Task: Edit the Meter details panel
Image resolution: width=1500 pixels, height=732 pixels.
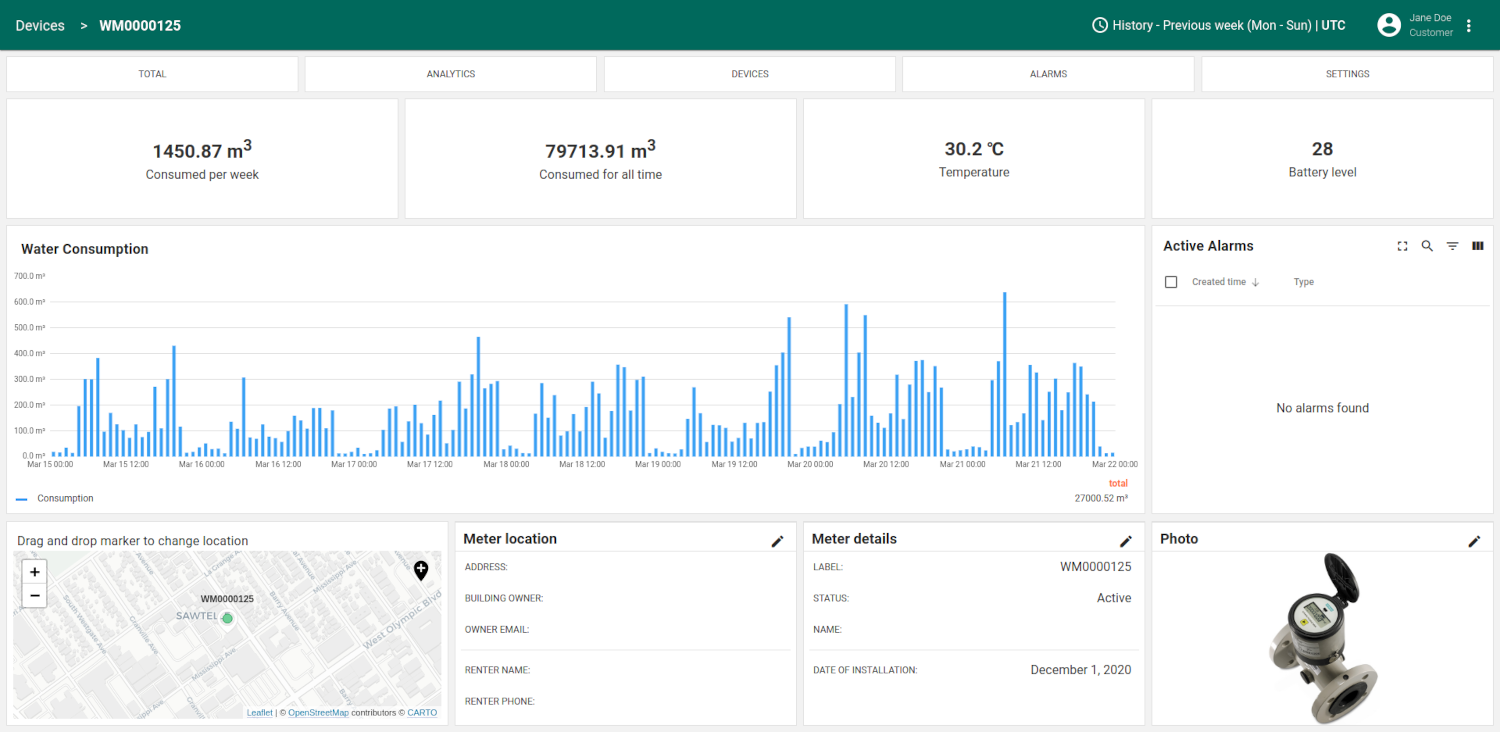Action: (1126, 541)
